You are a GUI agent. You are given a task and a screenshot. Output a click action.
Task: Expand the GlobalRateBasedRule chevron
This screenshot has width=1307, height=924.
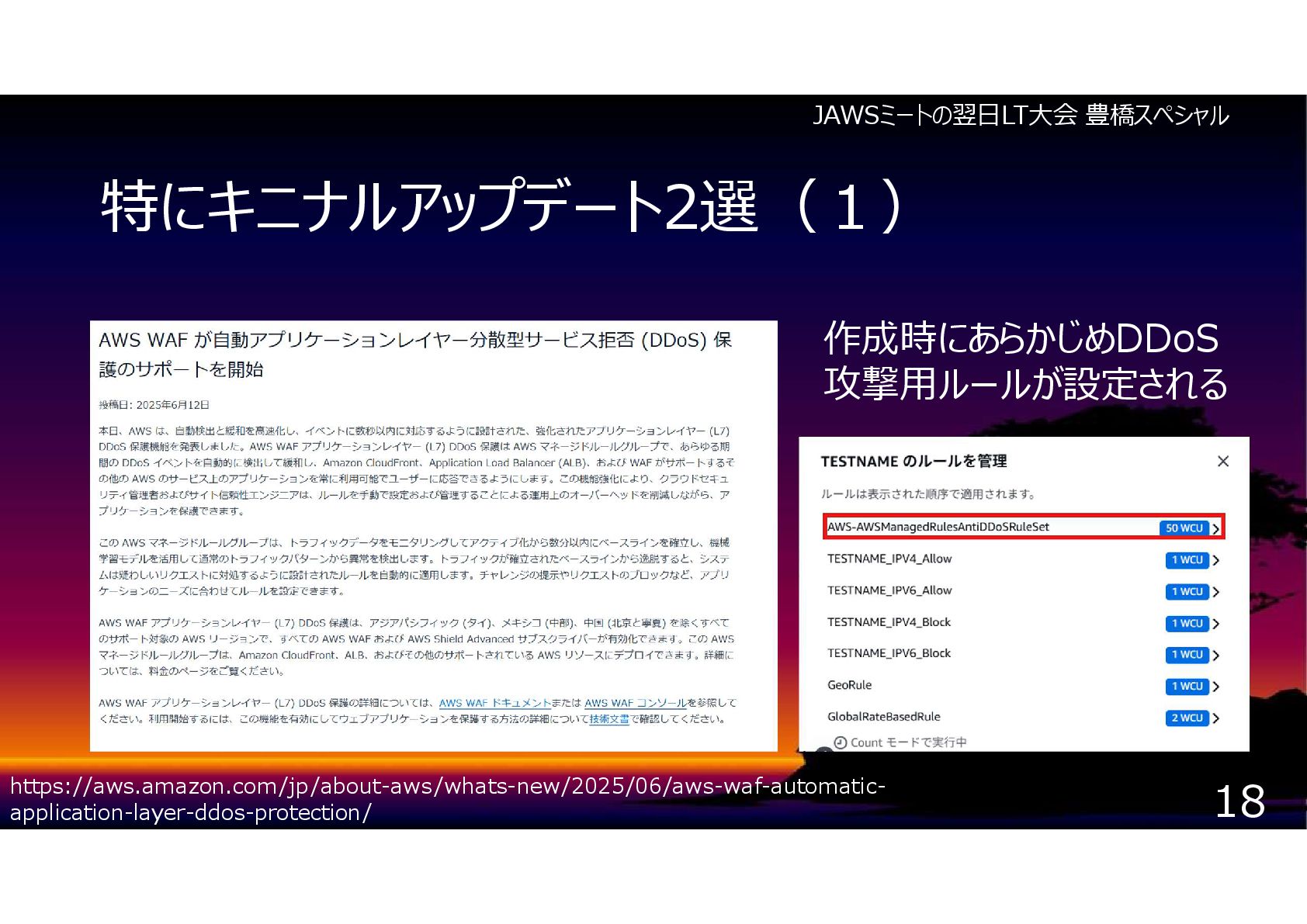1216,718
